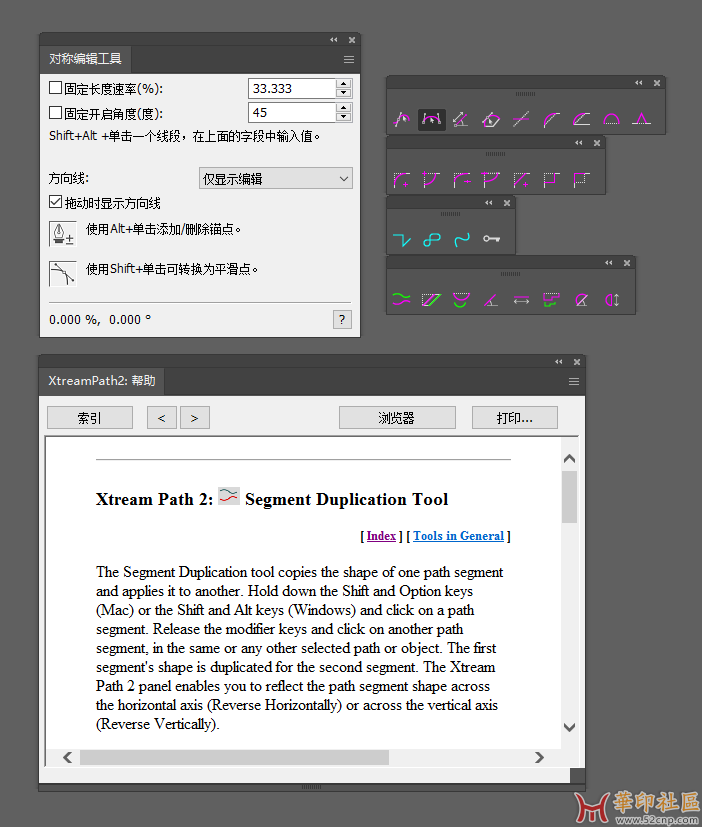
Task: Uncheck 拖动时显示方向线 checkbox
Action: pos(55,201)
